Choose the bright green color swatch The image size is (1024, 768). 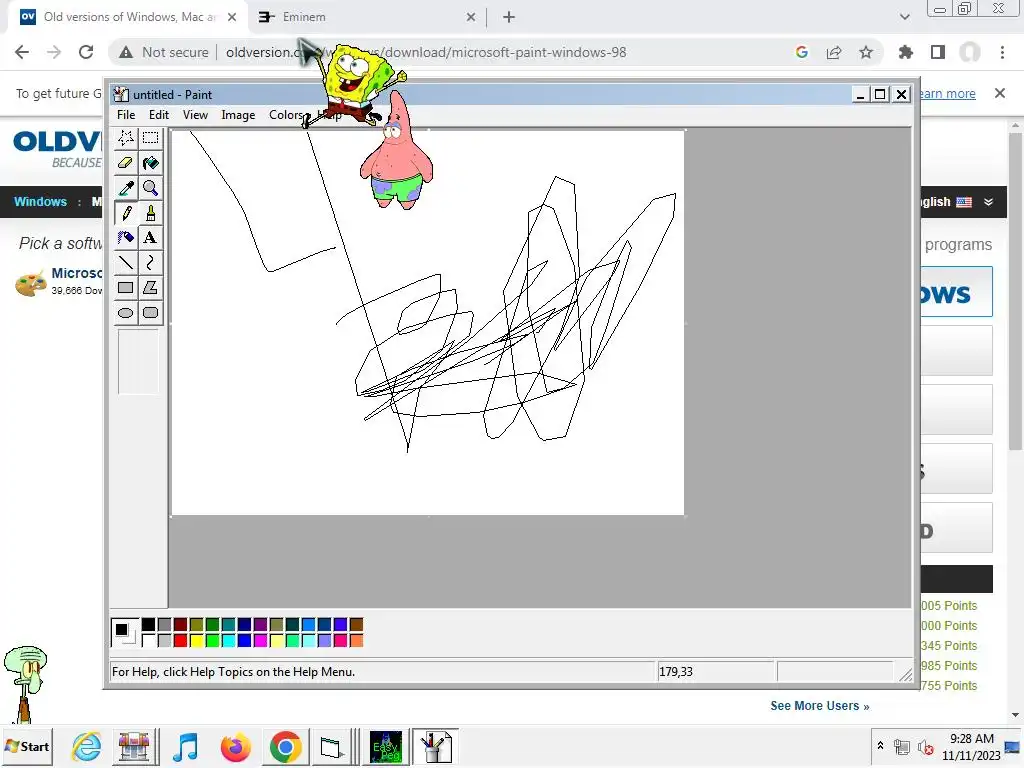(x=212, y=641)
